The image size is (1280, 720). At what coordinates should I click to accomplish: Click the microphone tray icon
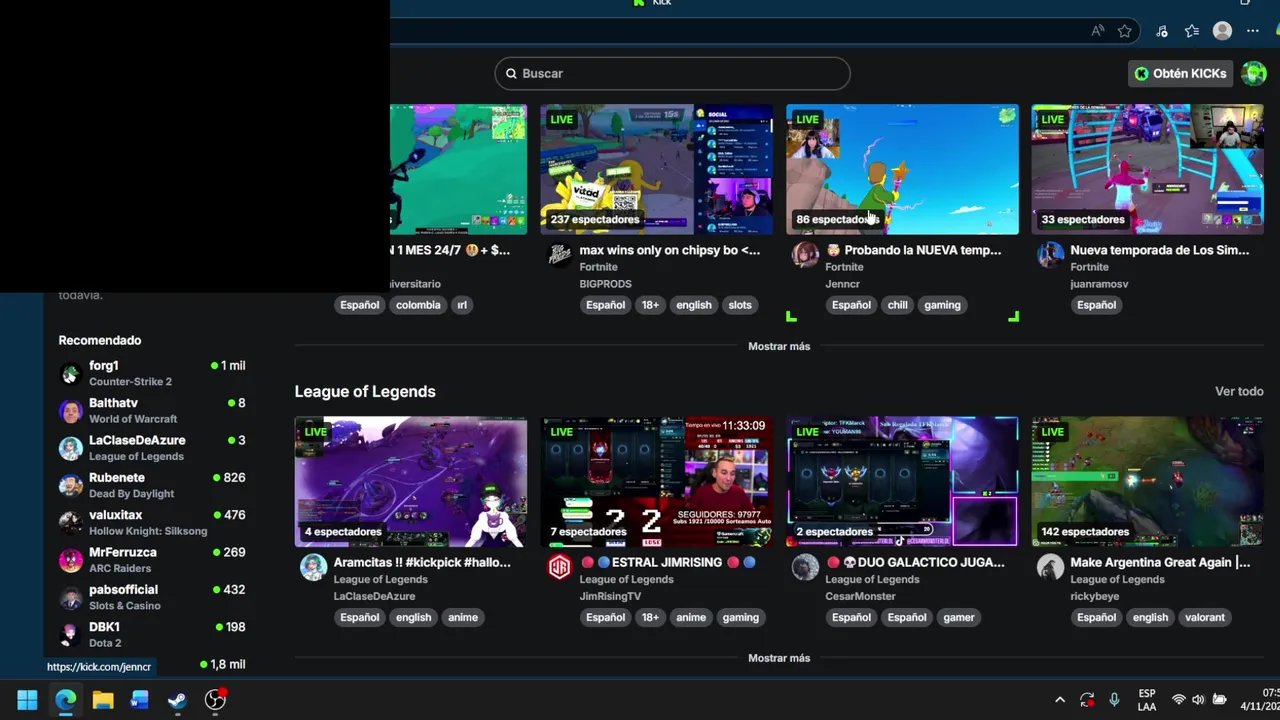[x=1114, y=700]
